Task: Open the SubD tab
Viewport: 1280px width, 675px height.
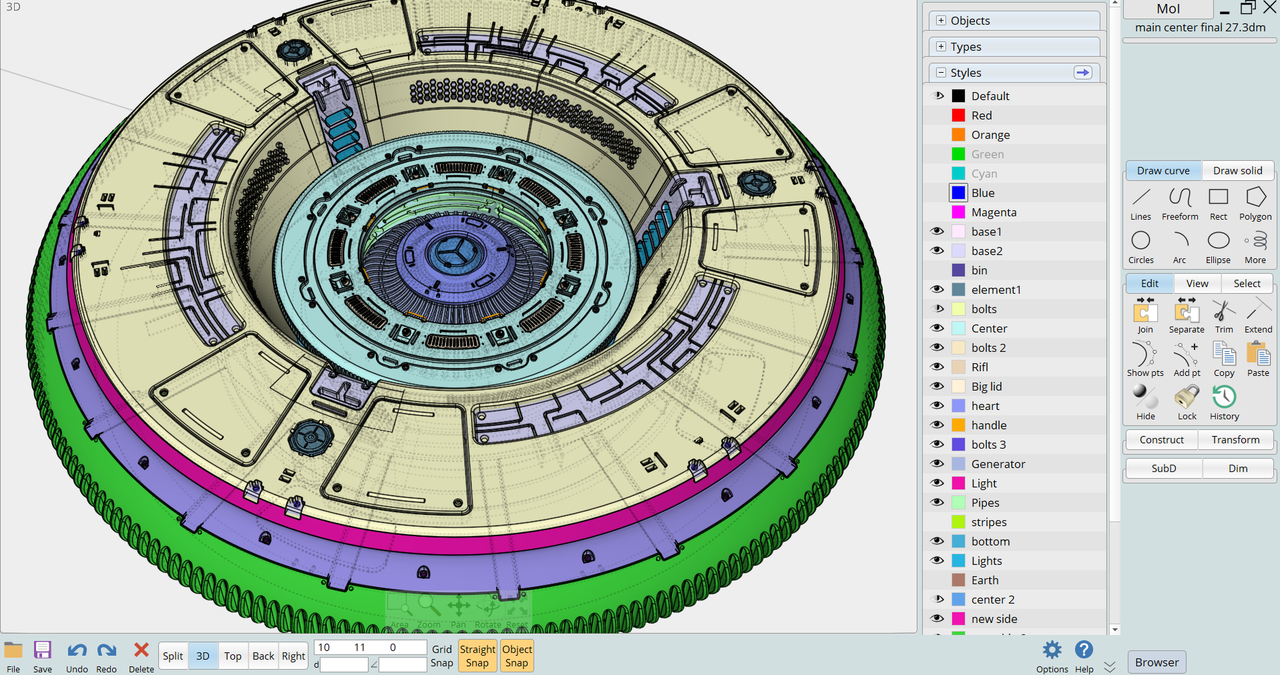Action: tap(1163, 468)
